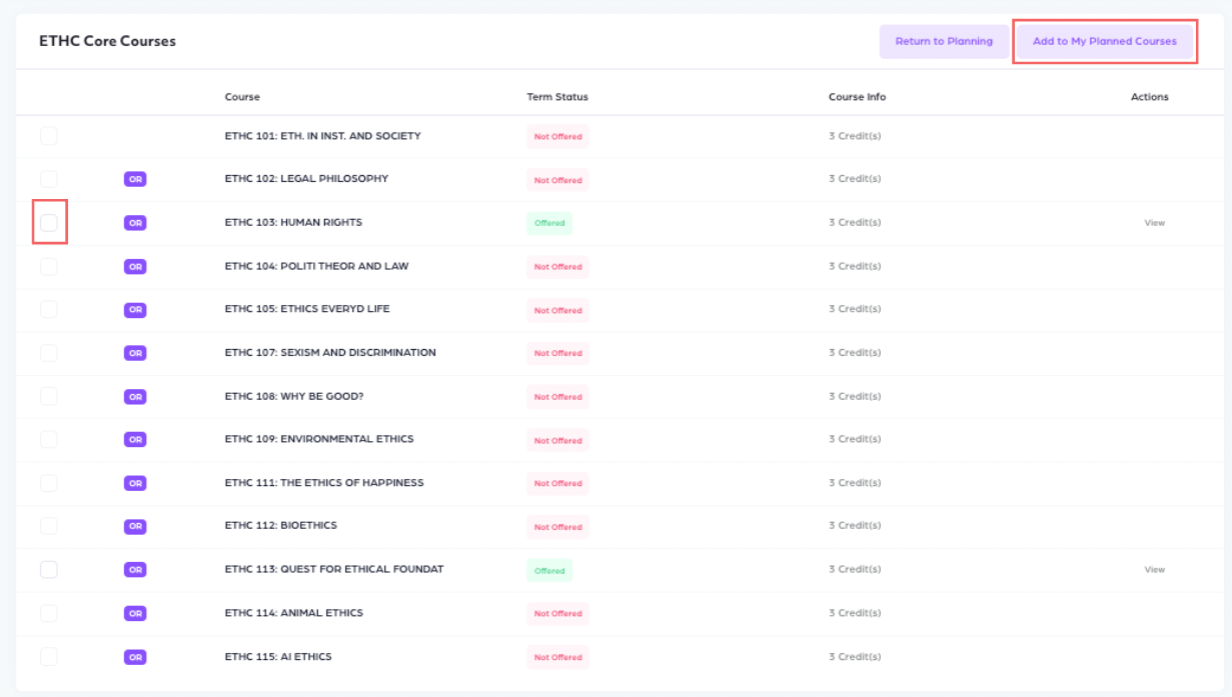Click OR badge beside ETHC 102 Legal Philosophy
This screenshot has width=1232, height=697.
135,180
